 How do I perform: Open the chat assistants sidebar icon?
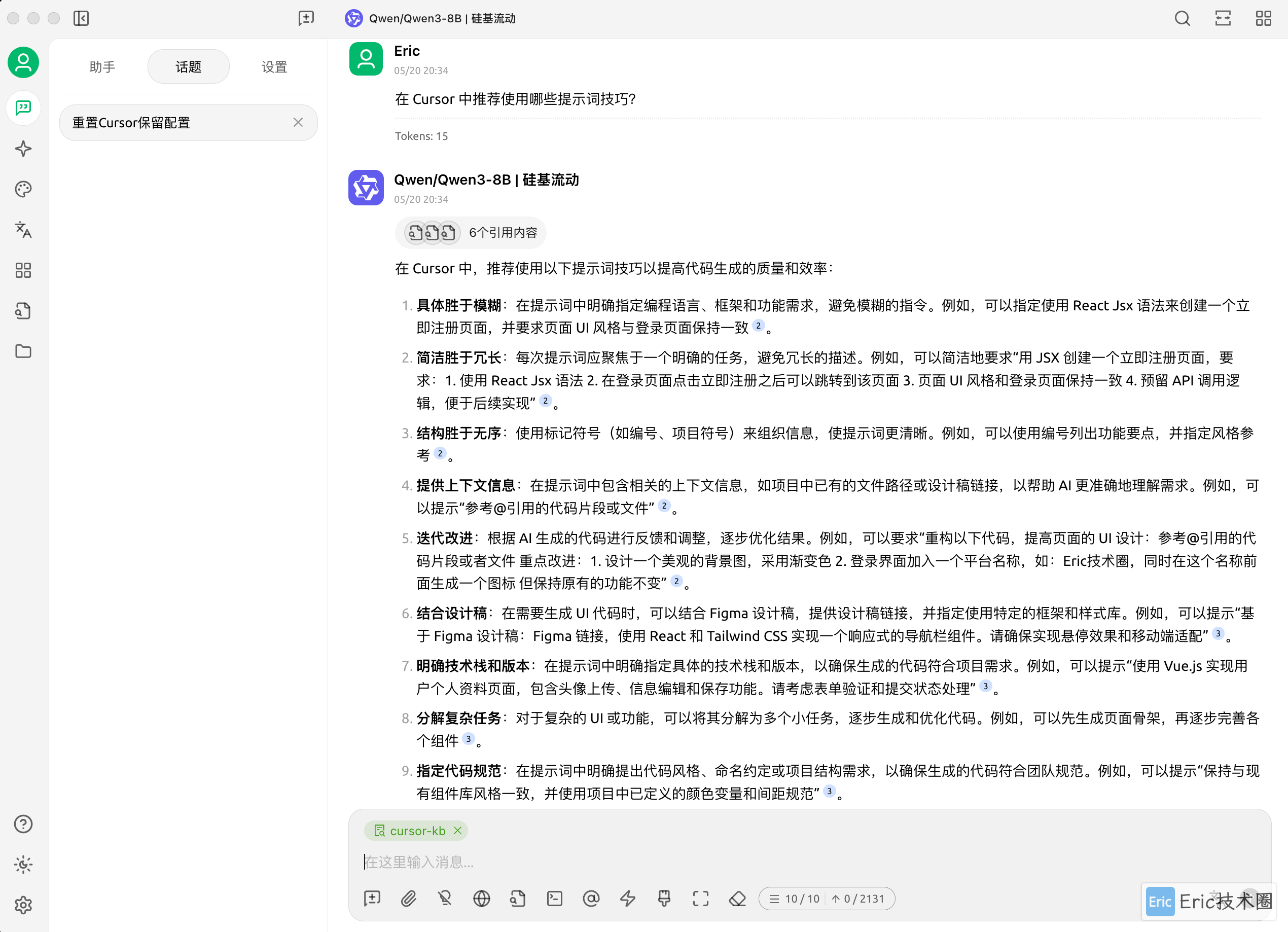(x=23, y=107)
